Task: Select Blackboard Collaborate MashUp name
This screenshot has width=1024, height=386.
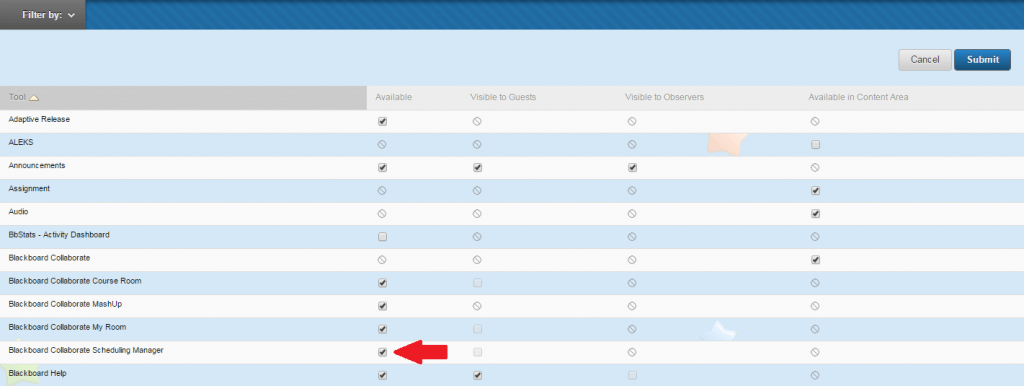Action: 65,304
